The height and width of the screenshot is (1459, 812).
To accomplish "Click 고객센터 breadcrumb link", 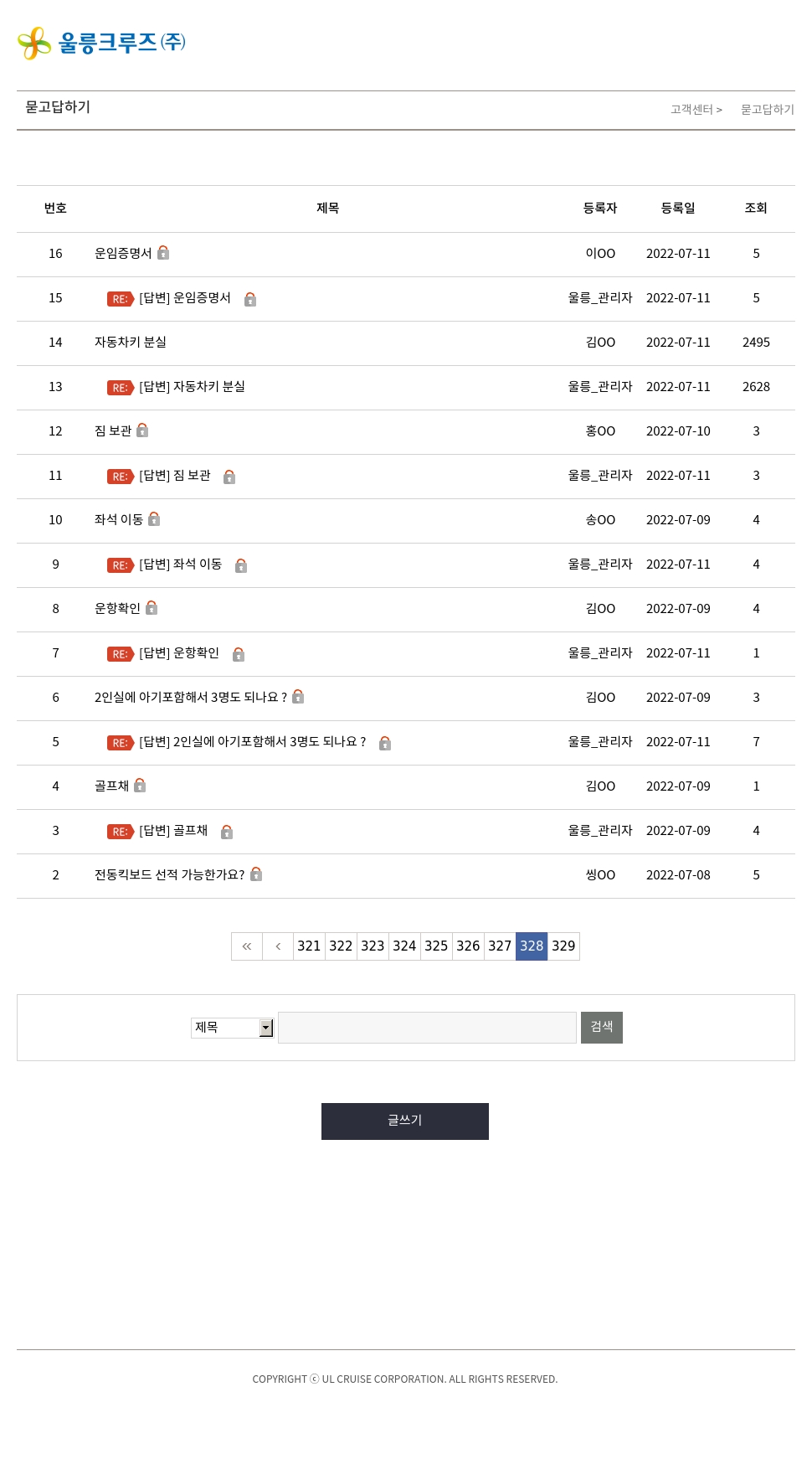I will (x=692, y=110).
